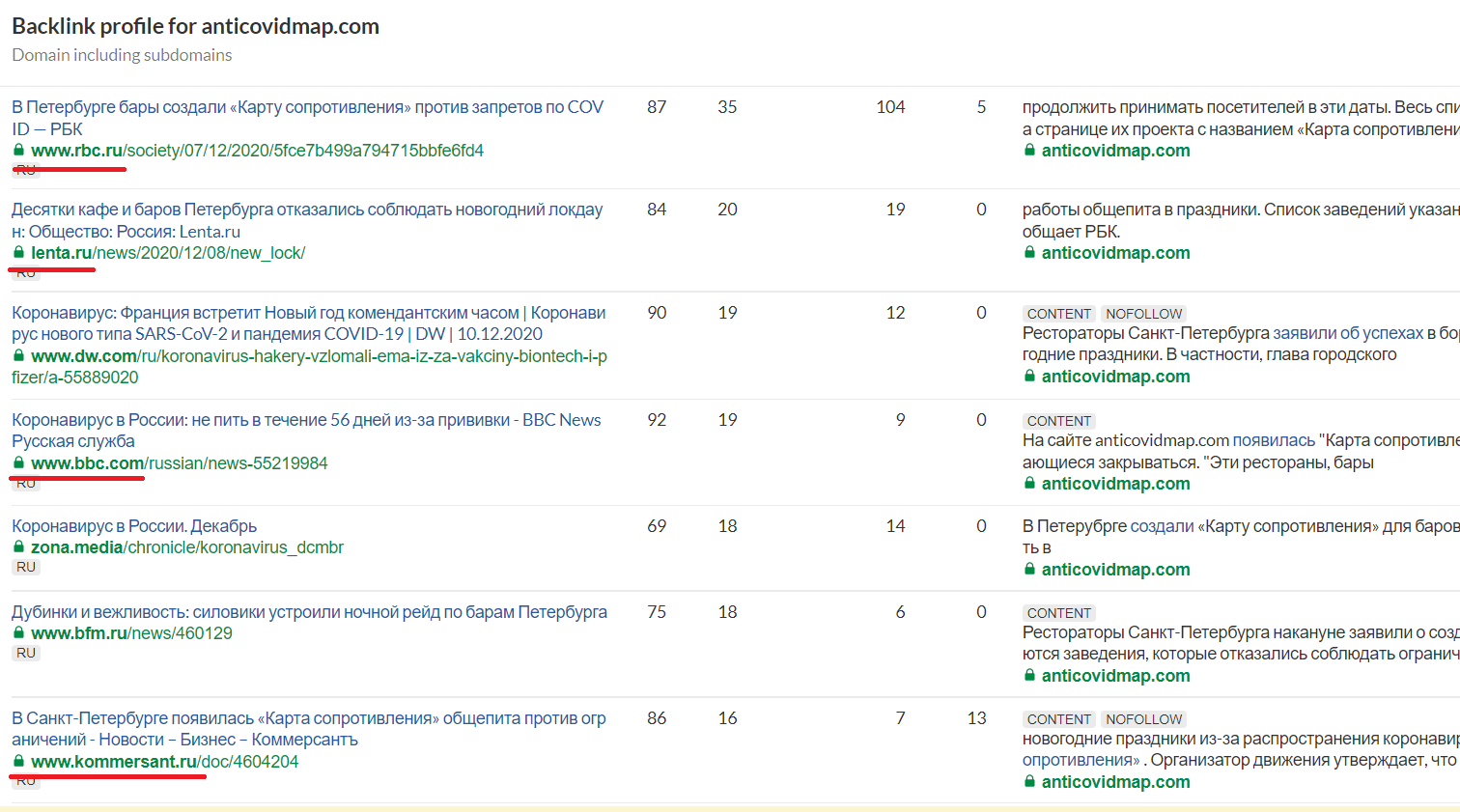
Task: Click lock icon by anticovidmap.com in bfm.ru row
Action: 1029,676
